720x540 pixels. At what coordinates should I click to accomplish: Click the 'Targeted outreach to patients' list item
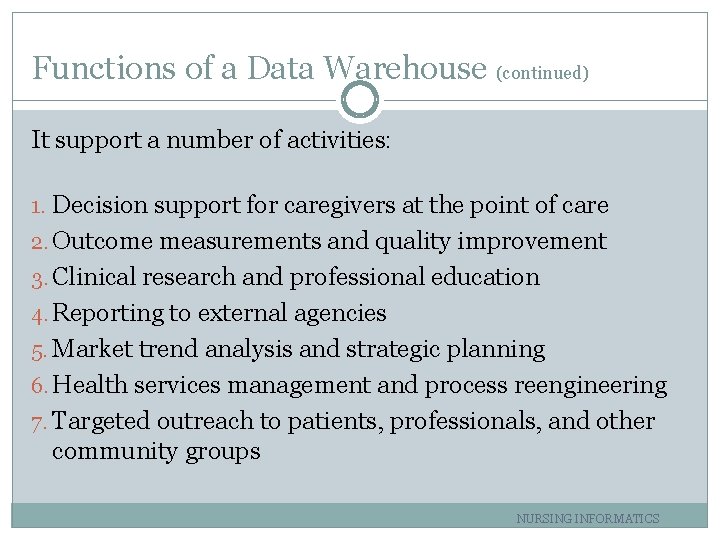pyautogui.click(x=353, y=421)
